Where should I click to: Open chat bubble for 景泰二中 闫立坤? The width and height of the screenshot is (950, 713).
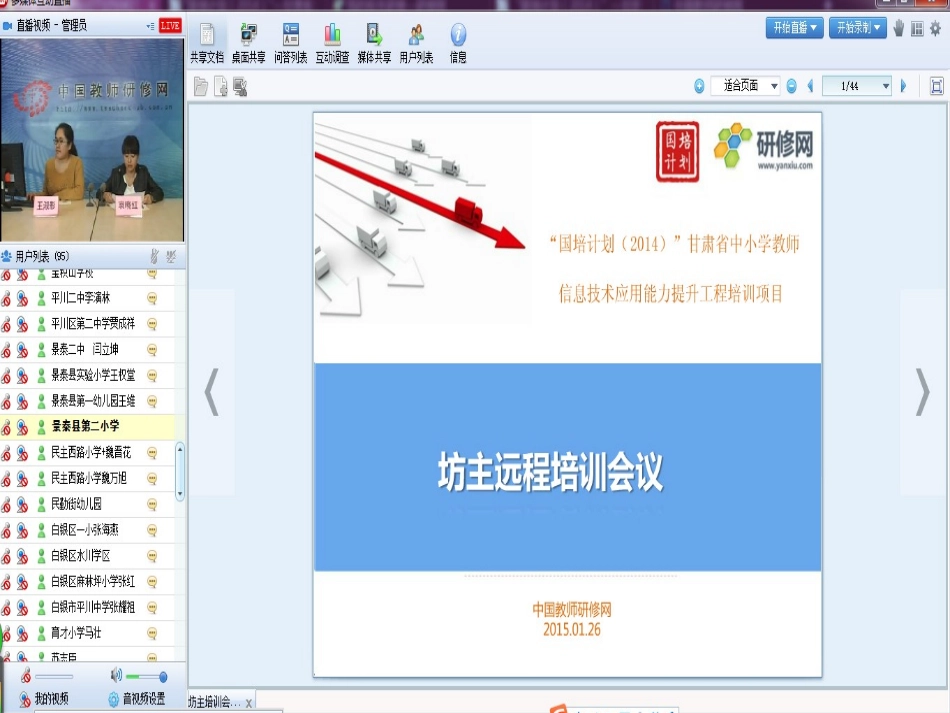(152, 350)
